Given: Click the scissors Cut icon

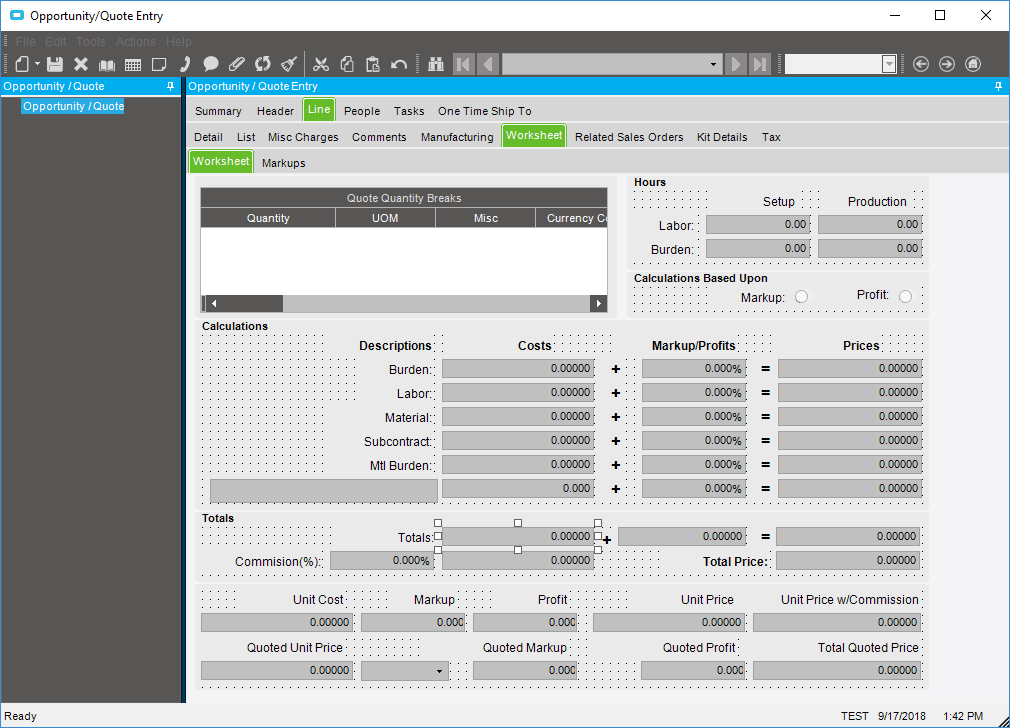Looking at the screenshot, I should [x=321, y=64].
